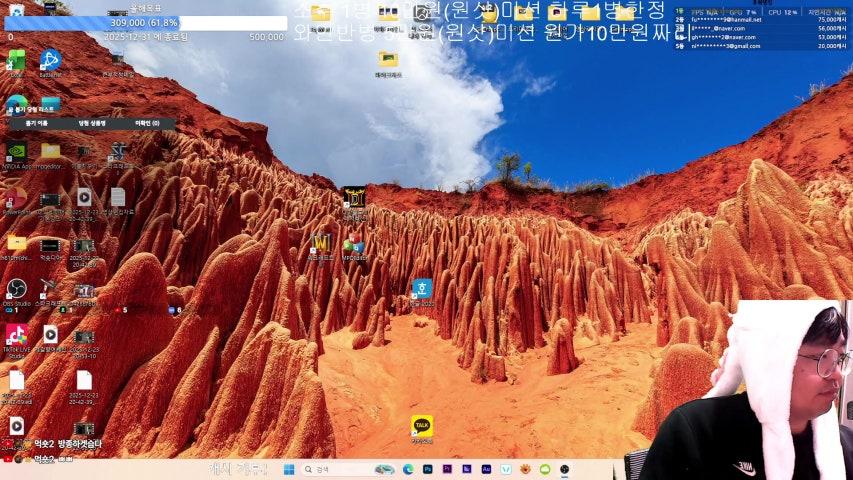Open the PowerPoint desktop shortcut
853x480 pixels.
tap(16, 197)
